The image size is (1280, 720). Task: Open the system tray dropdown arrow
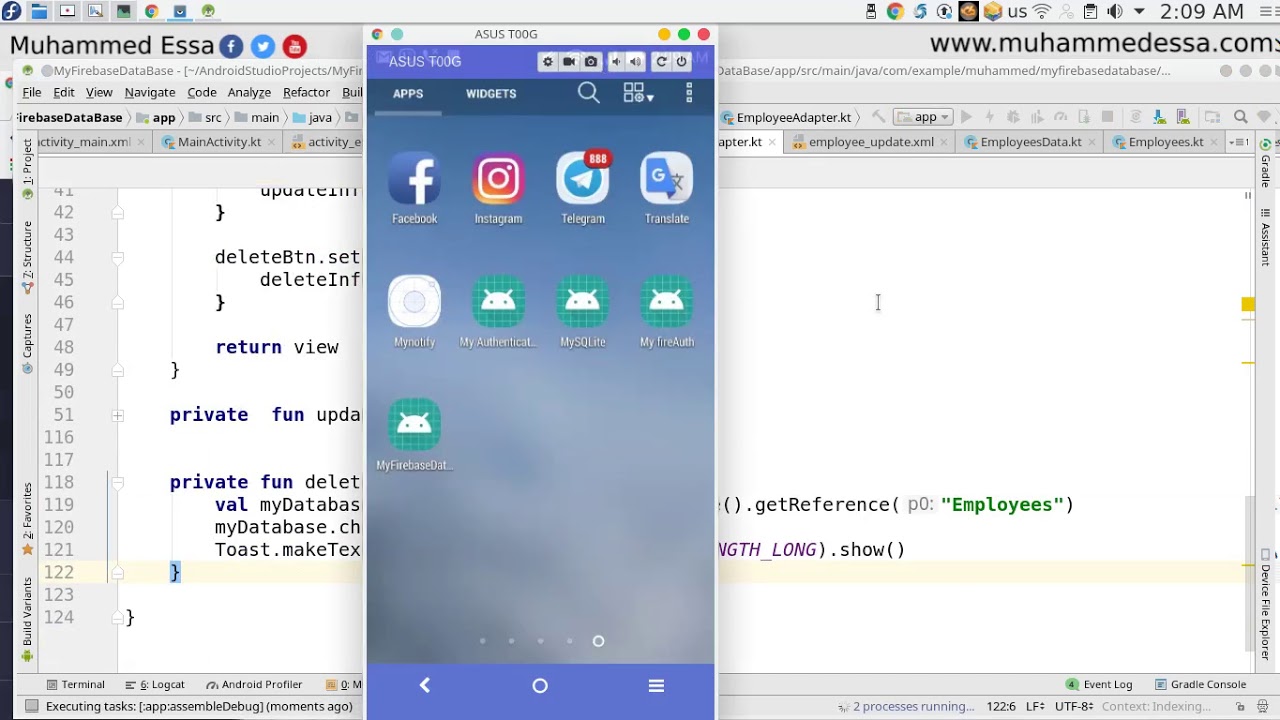click(1140, 11)
